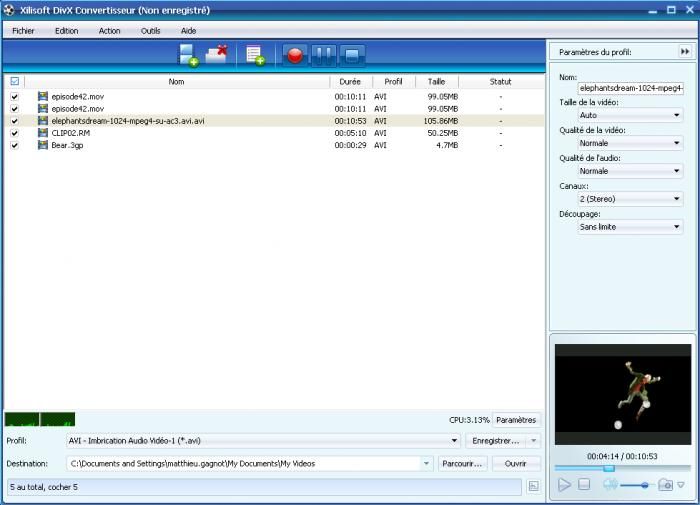Click the application icon in title bar
Viewport: 700px width, 505px height.
[x=9, y=10]
